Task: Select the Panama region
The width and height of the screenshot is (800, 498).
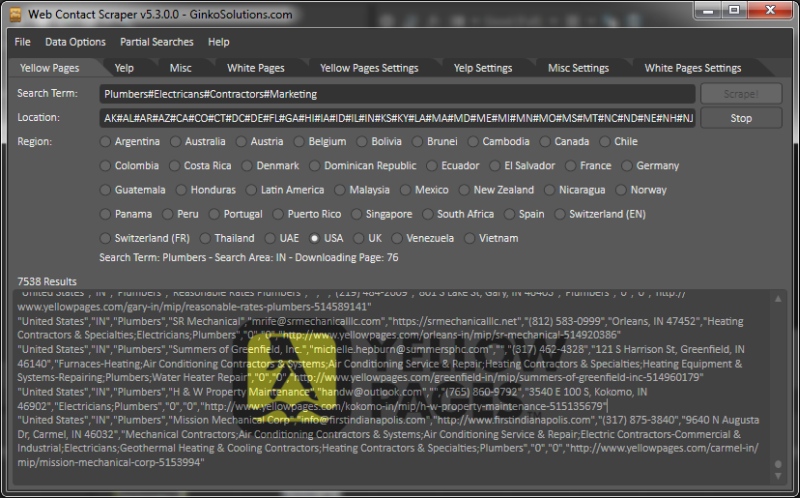Action: click(126, 214)
